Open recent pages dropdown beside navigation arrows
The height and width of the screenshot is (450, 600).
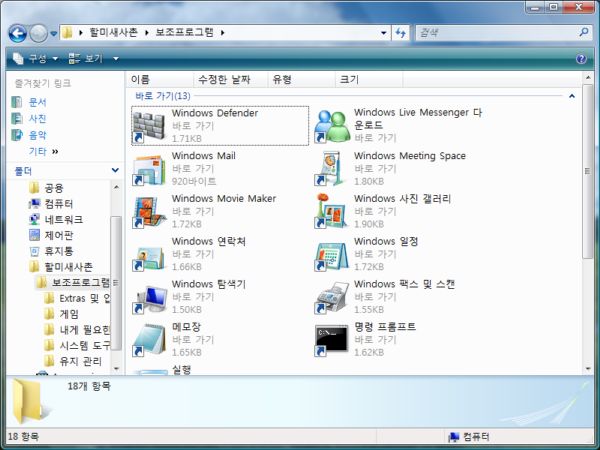(54, 33)
